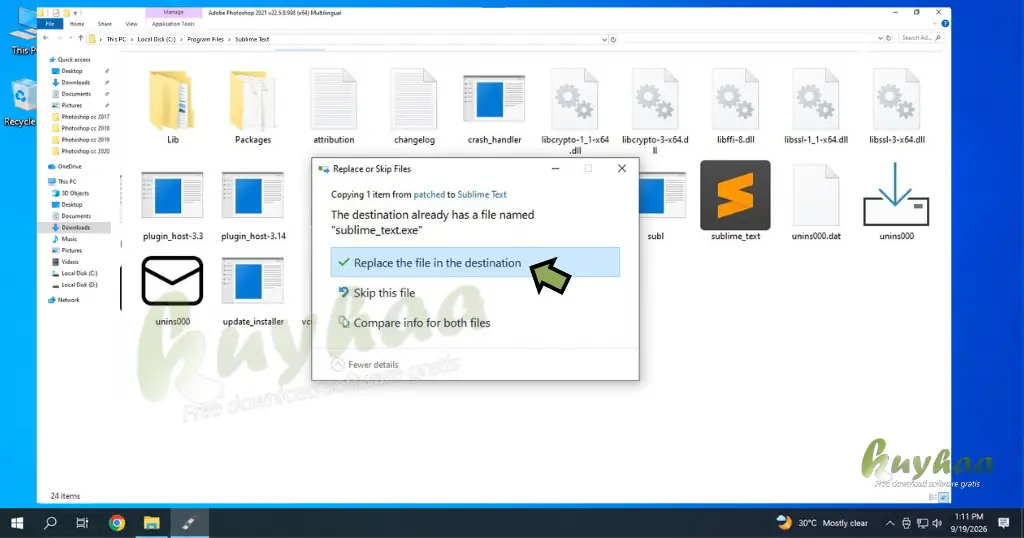Select Downloads under This PC
The width and height of the screenshot is (1024, 538).
76,227
